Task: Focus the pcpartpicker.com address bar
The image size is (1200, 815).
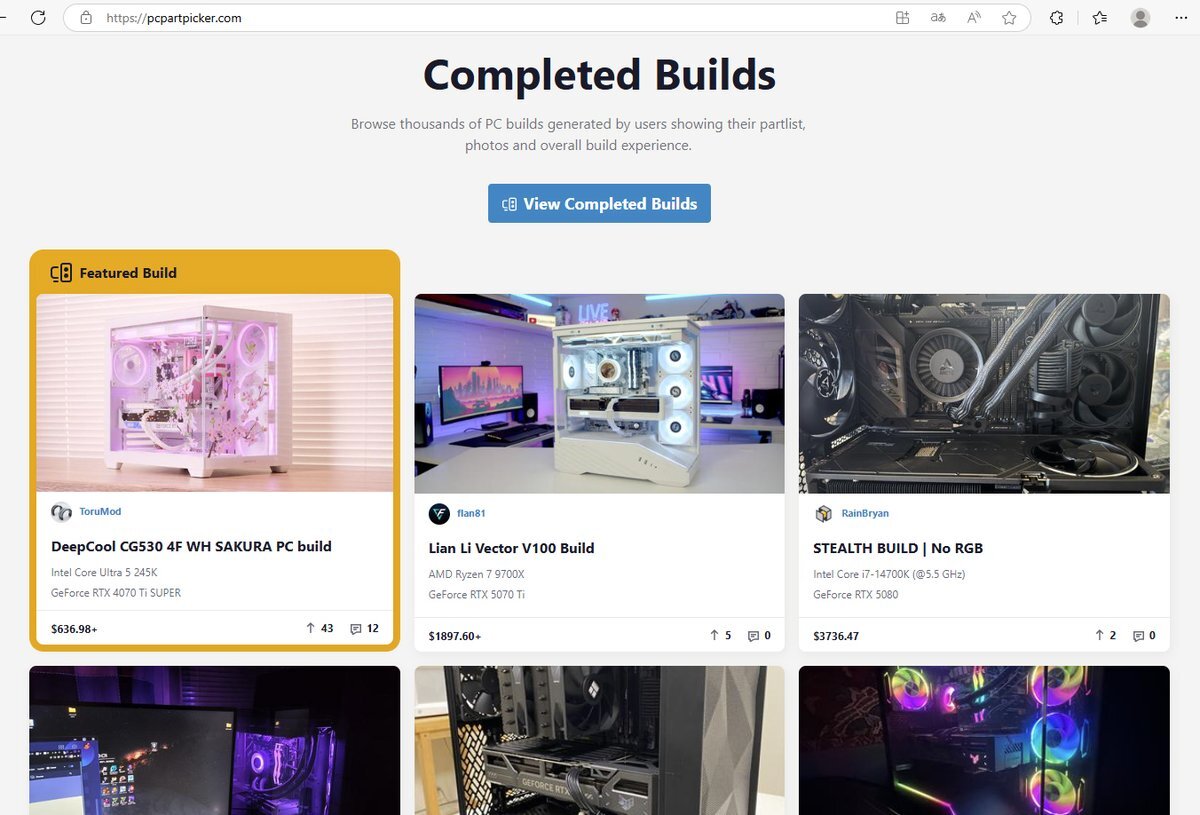Action: pyautogui.click(x=546, y=18)
